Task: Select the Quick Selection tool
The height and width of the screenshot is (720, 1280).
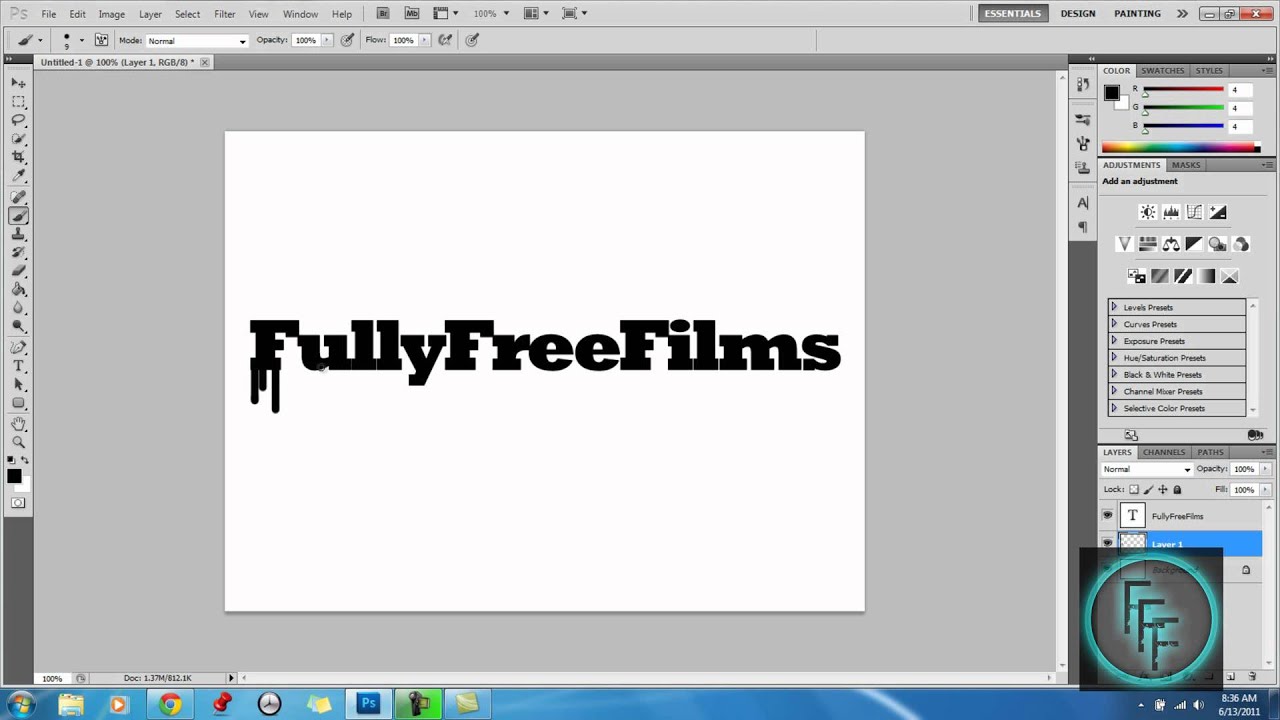Action: [18, 140]
